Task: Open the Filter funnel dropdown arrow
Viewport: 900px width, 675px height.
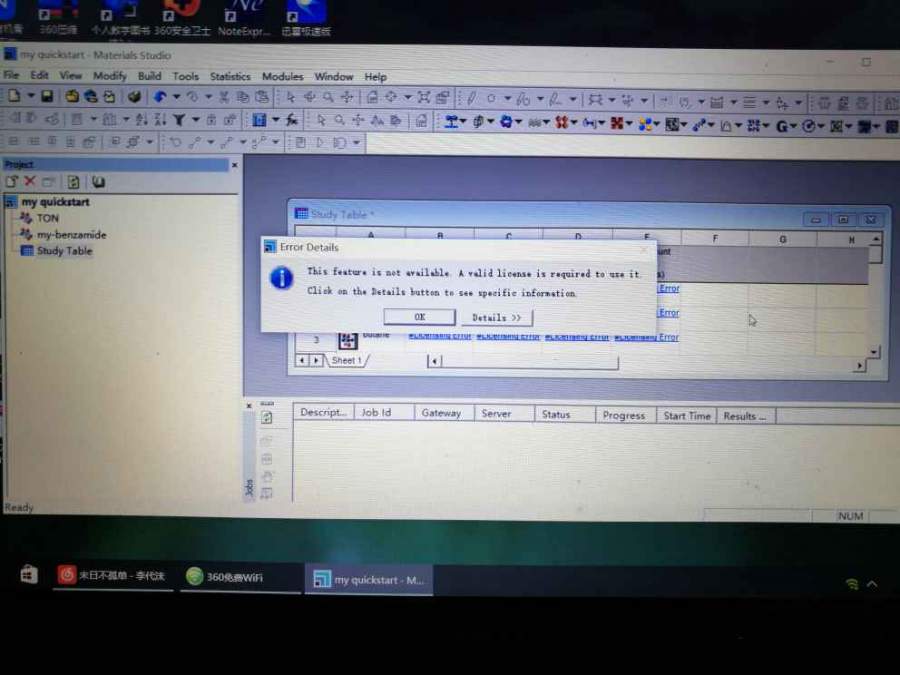Action: [196, 120]
